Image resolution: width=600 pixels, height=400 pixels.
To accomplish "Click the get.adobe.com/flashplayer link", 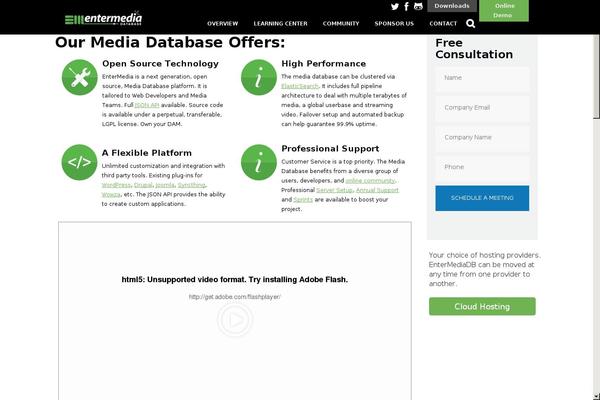I will coord(235,297).
